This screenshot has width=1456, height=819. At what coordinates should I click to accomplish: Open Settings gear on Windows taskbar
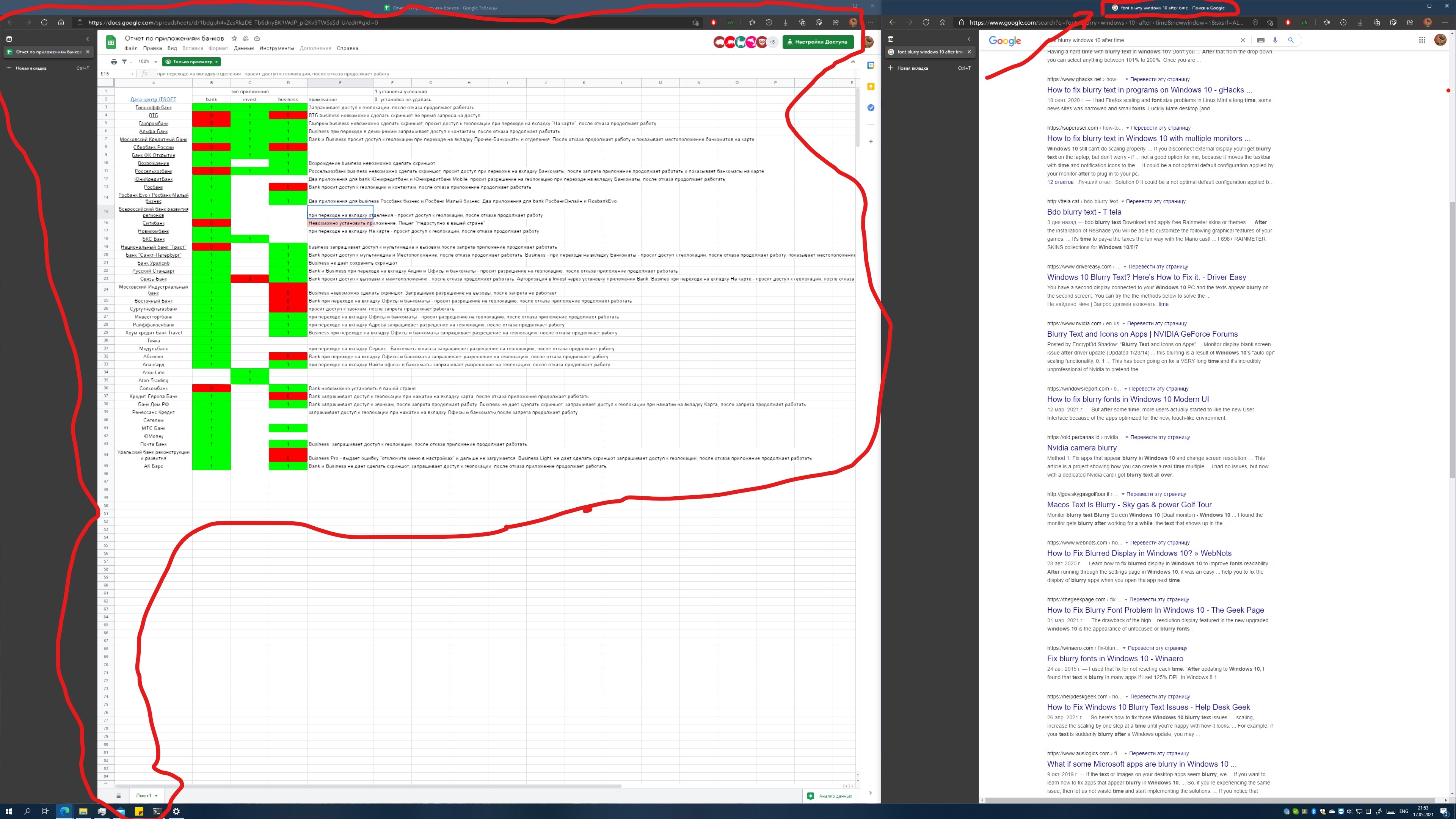(x=176, y=811)
